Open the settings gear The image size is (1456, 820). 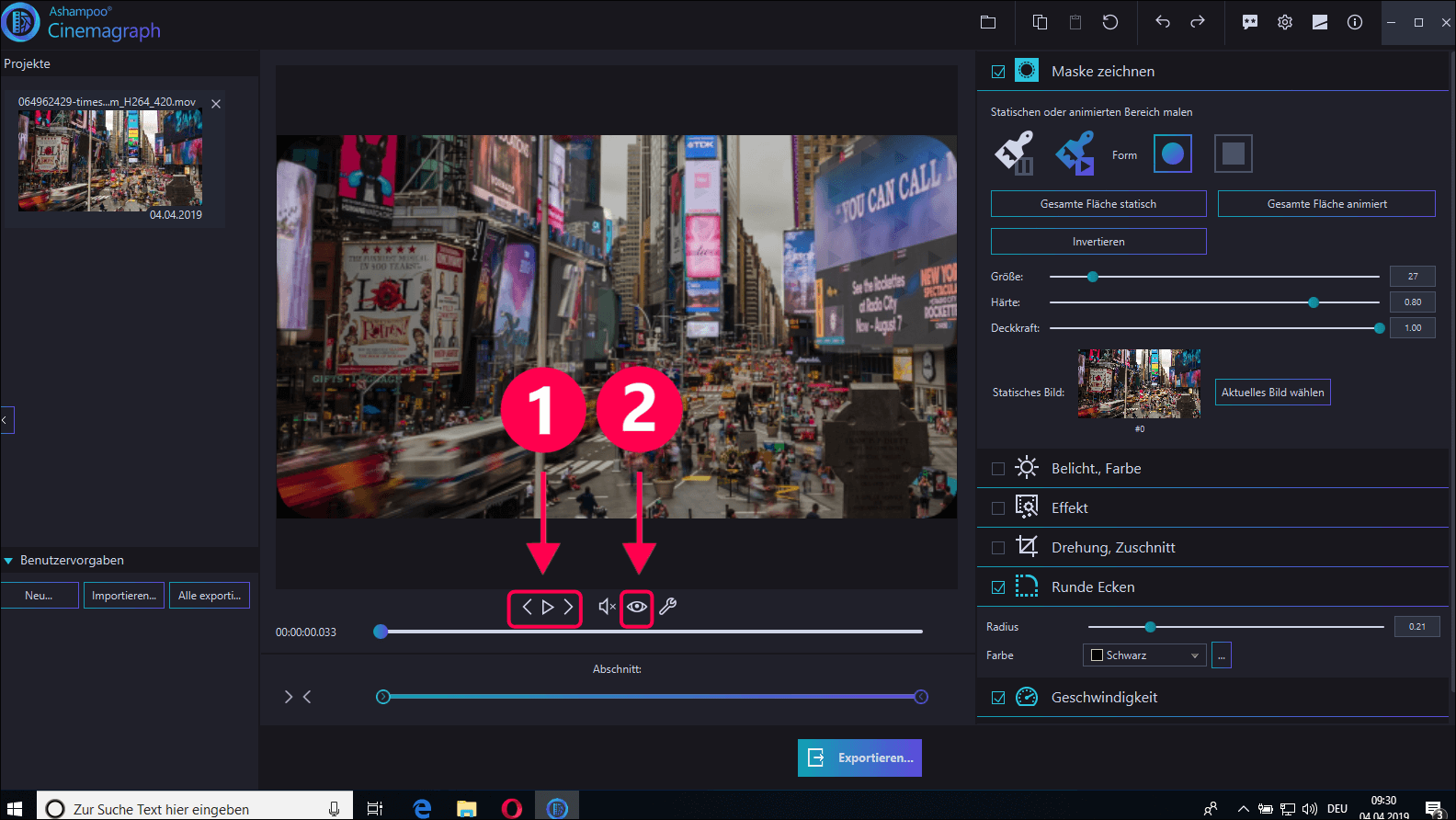point(1285,22)
